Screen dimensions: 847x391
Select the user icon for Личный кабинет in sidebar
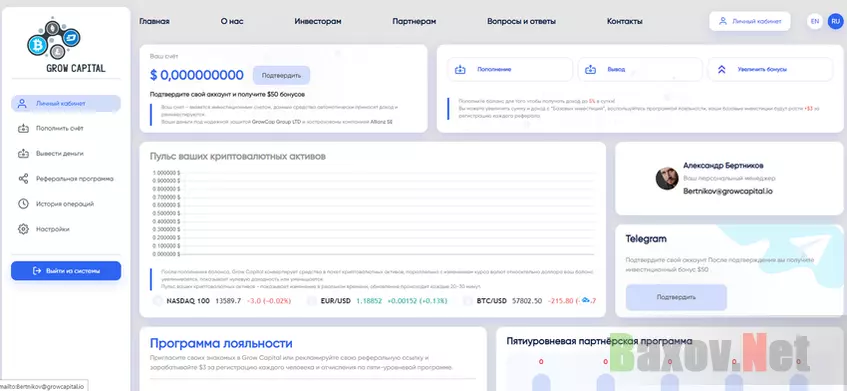click(22, 103)
